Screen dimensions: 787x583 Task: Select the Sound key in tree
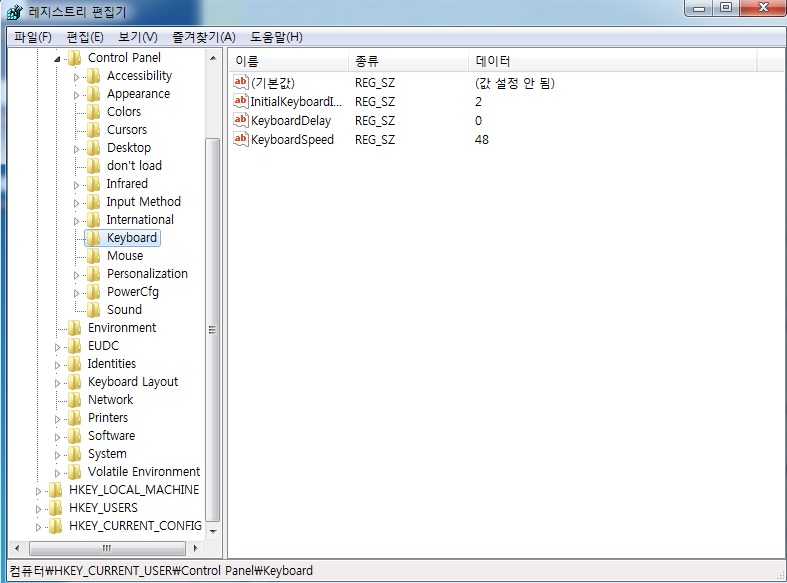coord(124,310)
